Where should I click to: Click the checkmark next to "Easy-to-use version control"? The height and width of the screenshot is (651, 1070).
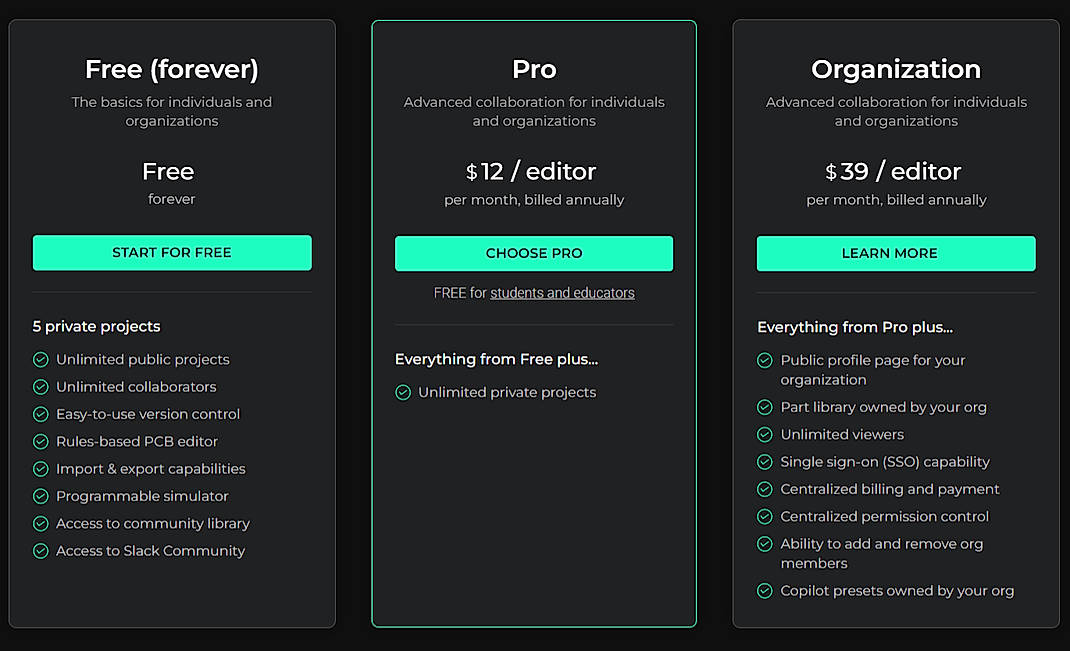(x=41, y=414)
